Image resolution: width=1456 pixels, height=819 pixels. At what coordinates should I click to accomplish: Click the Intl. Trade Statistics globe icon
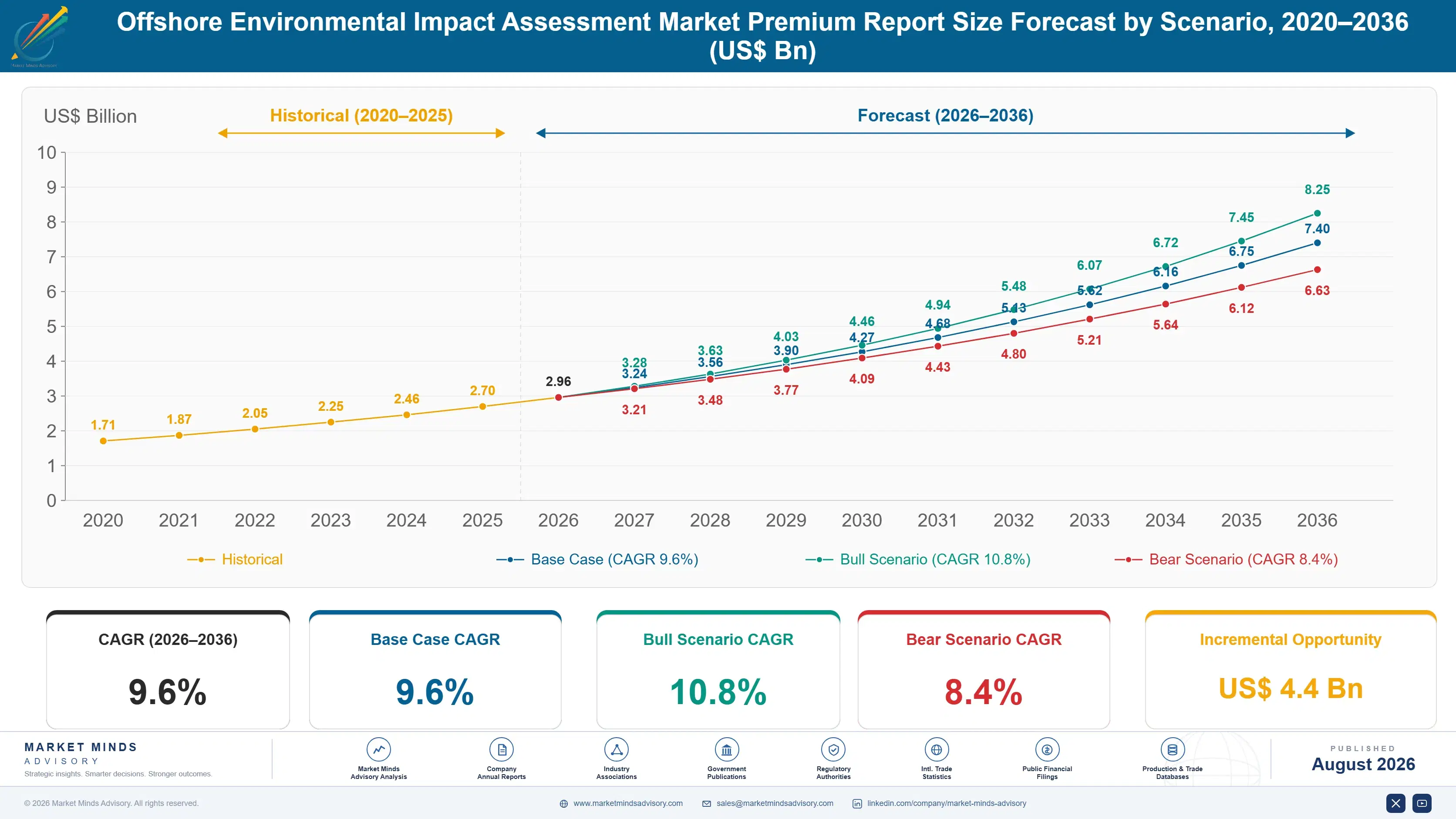tap(937, 749)
